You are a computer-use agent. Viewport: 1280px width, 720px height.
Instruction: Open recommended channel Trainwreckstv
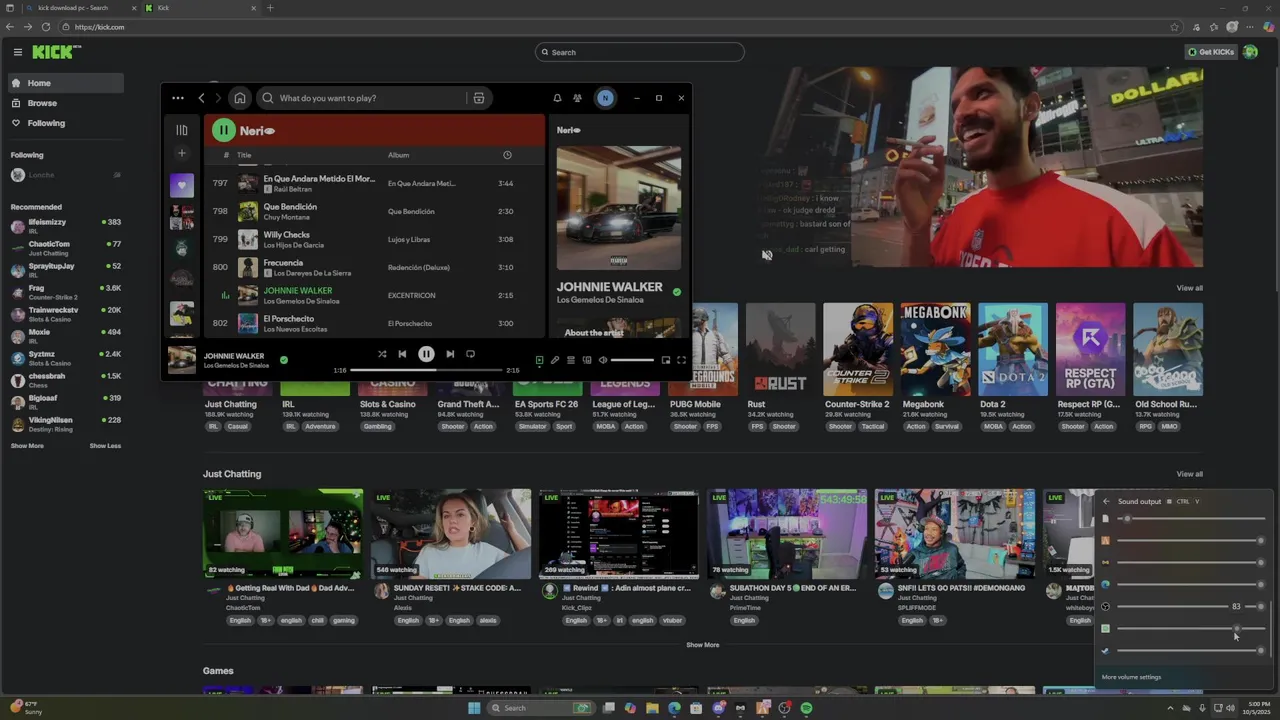point(65,314)
